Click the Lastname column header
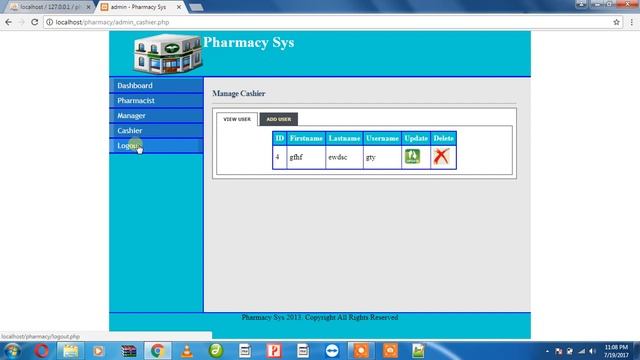This screenshot has width=640, height=360. (344, 138)
